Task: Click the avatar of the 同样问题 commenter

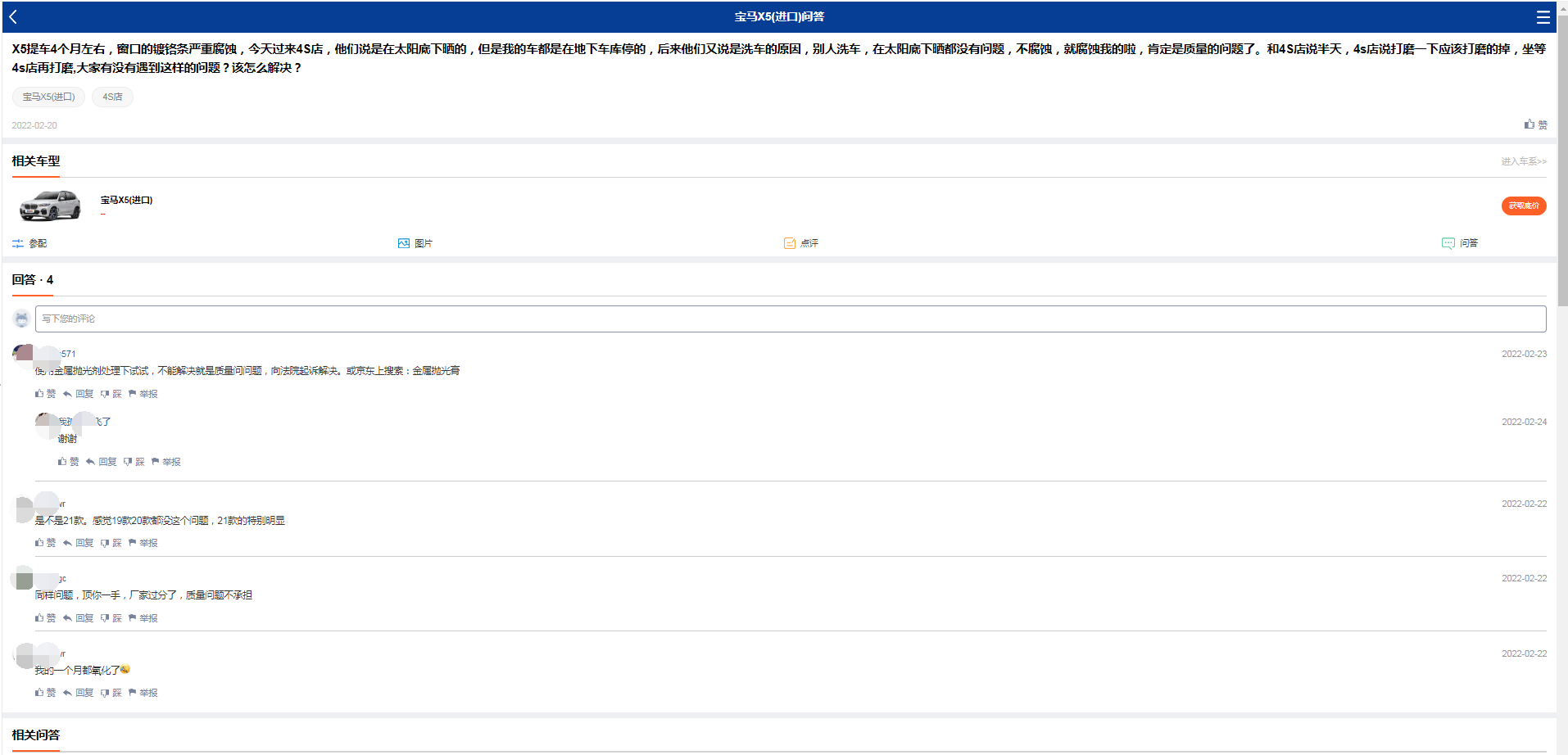Action: tap(23, 579)
